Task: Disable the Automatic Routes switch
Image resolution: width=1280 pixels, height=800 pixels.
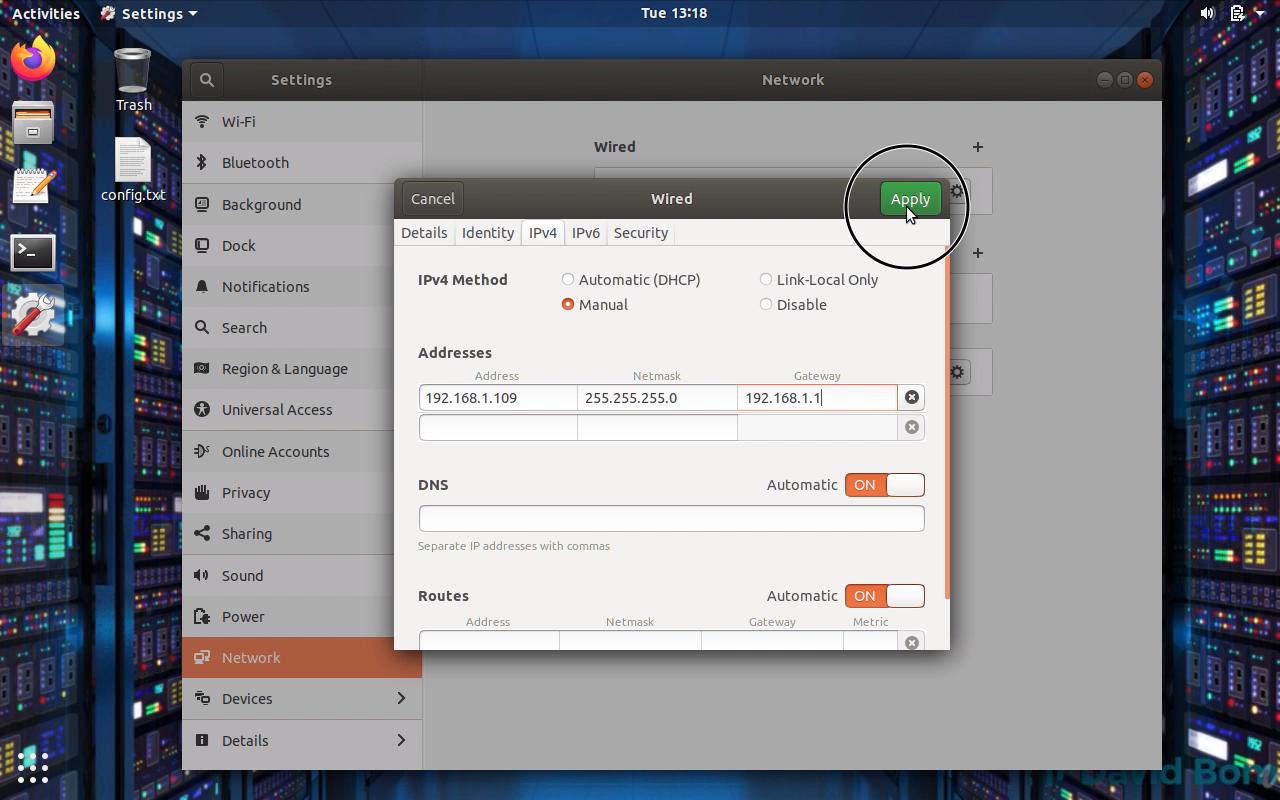Action: tap(884, 596)
